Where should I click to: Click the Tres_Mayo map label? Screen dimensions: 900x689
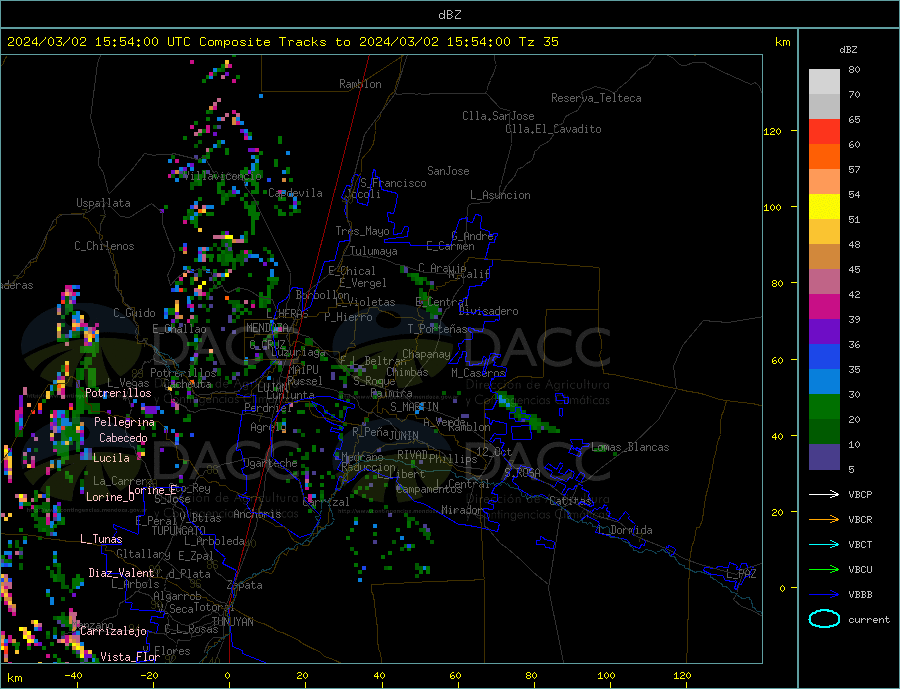click(x=362, y=231)
